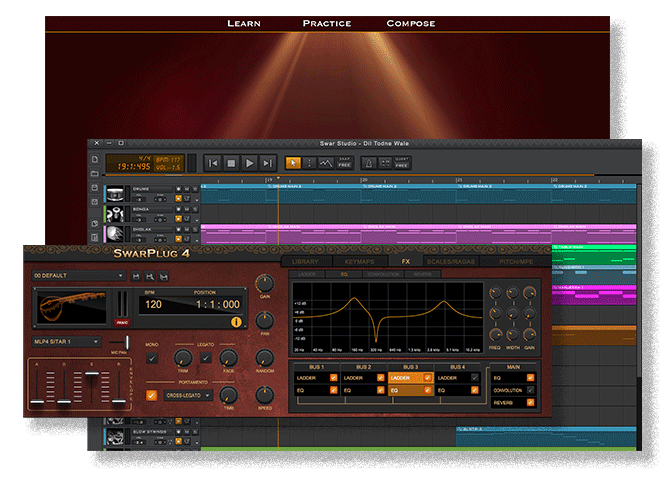Toggle the Legato checkbox in SwarPlug
Screen dimensions: 668x490
pos(206,358)
